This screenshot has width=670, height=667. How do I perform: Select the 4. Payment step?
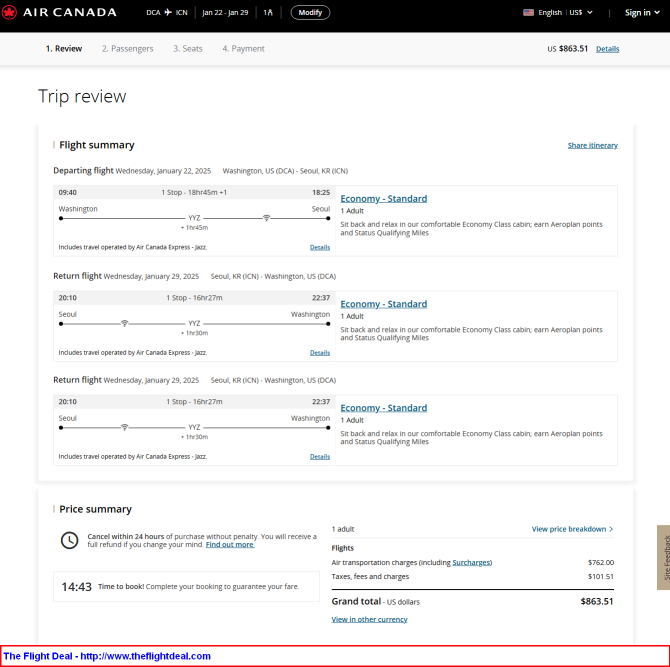pyautogui.click(x=243, y=49)
